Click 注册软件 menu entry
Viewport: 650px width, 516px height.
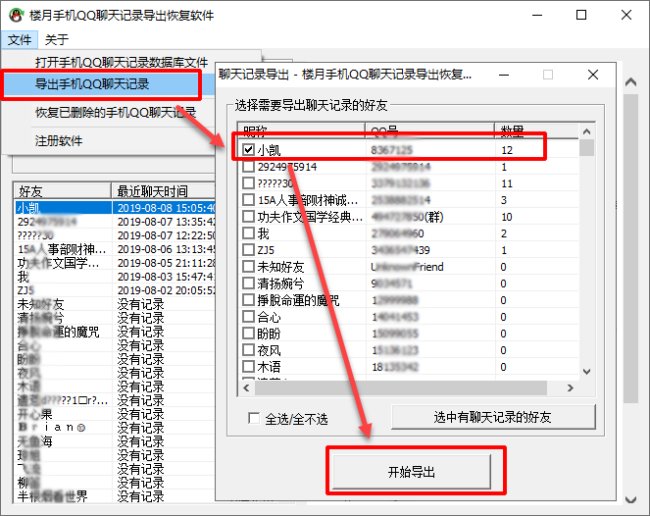click(x=58, y=141)
